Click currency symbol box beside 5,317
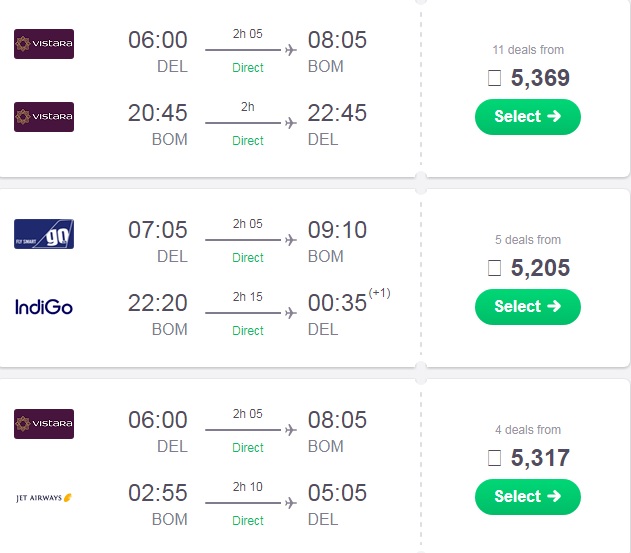 tap(494, 458)
